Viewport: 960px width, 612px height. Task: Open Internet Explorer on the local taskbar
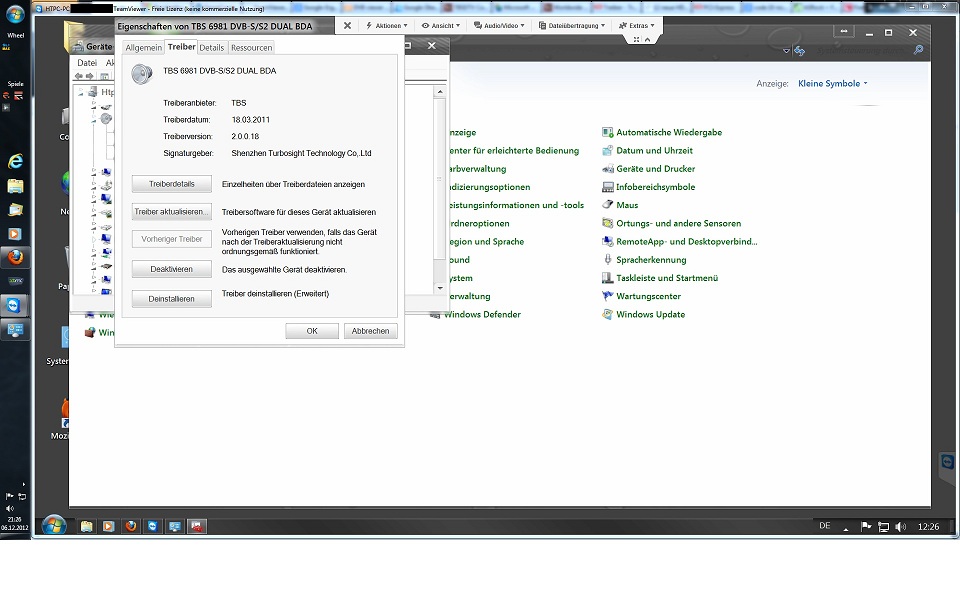click(x=15, y=161)
